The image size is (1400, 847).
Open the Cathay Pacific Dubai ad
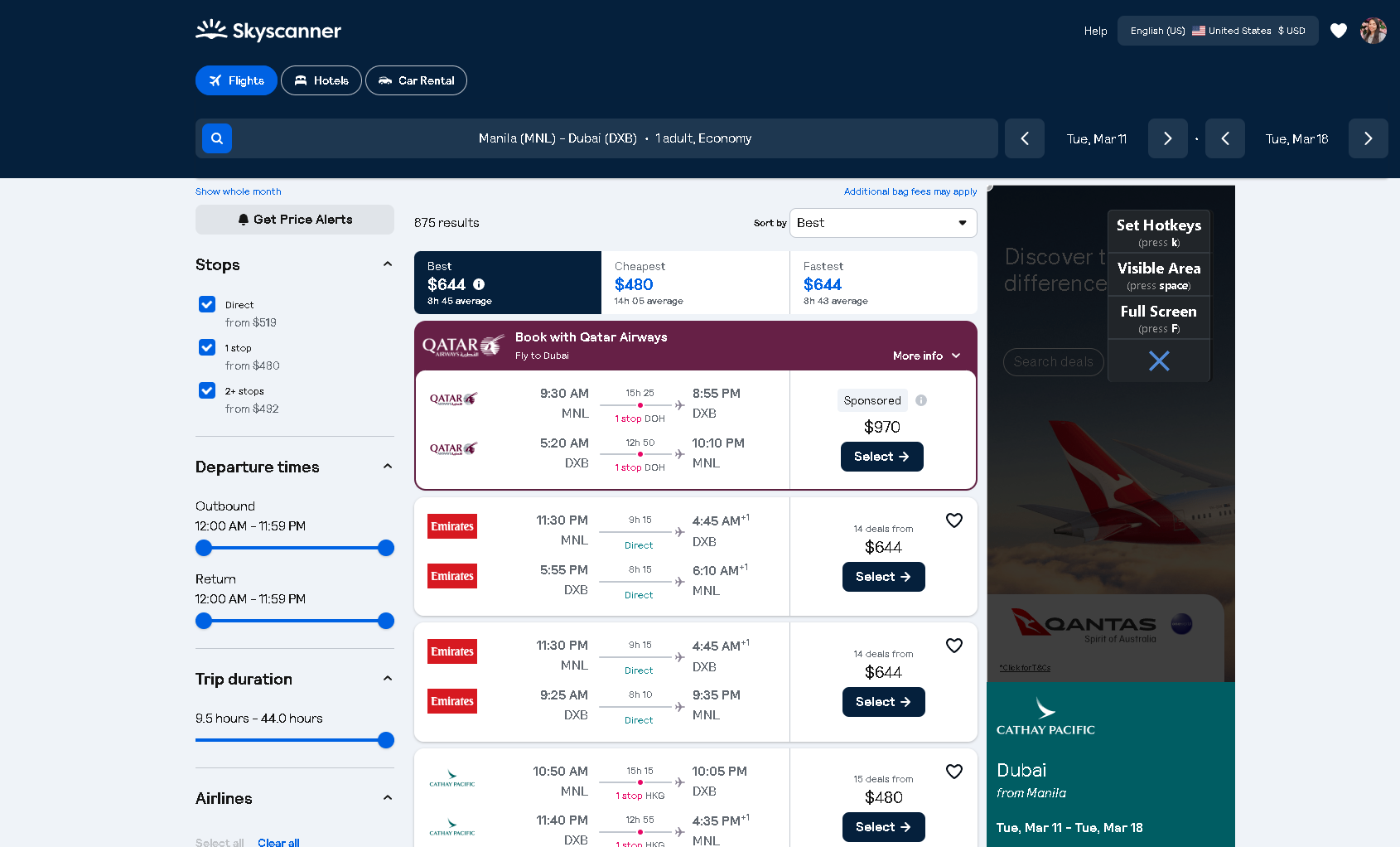[x=1111, y=764]
